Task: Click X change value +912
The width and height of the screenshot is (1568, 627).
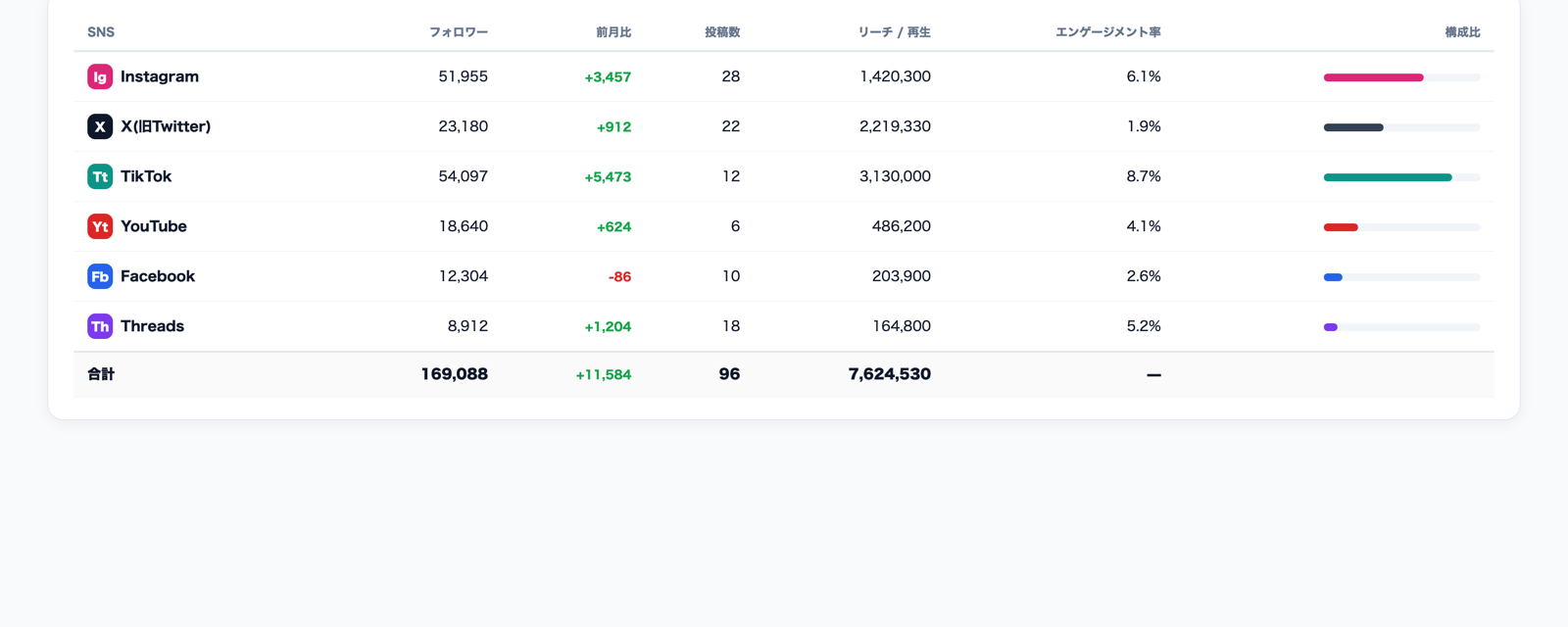Action: [613, 127]
